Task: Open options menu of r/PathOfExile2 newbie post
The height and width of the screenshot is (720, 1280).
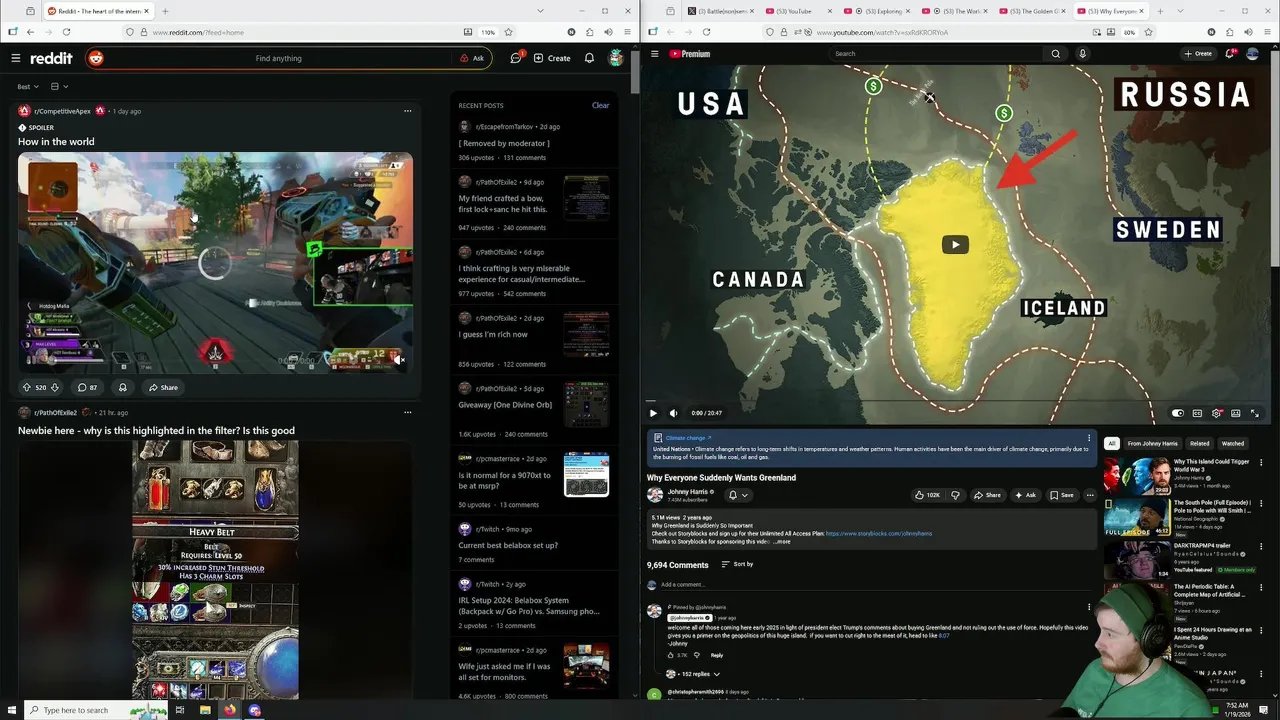Action: [407, 412]
